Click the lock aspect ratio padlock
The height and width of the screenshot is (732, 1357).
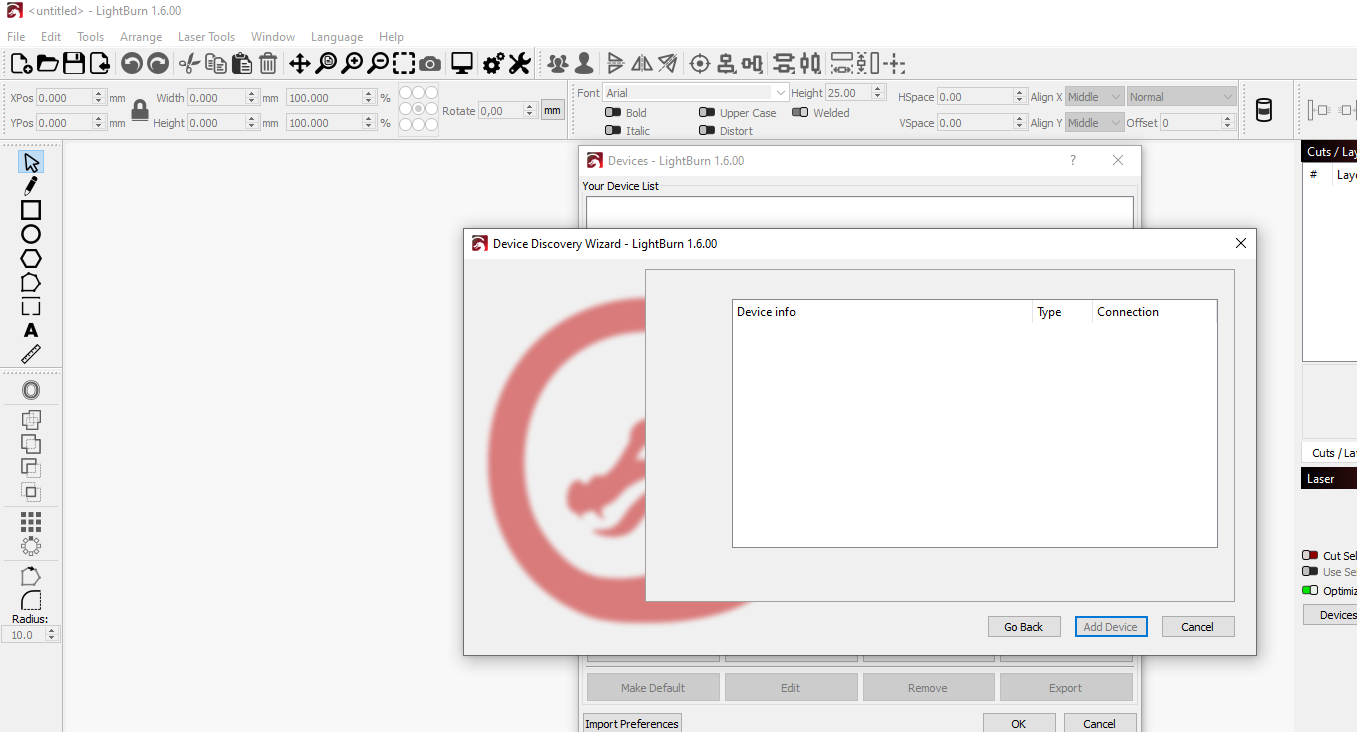(x=140, y=110)
